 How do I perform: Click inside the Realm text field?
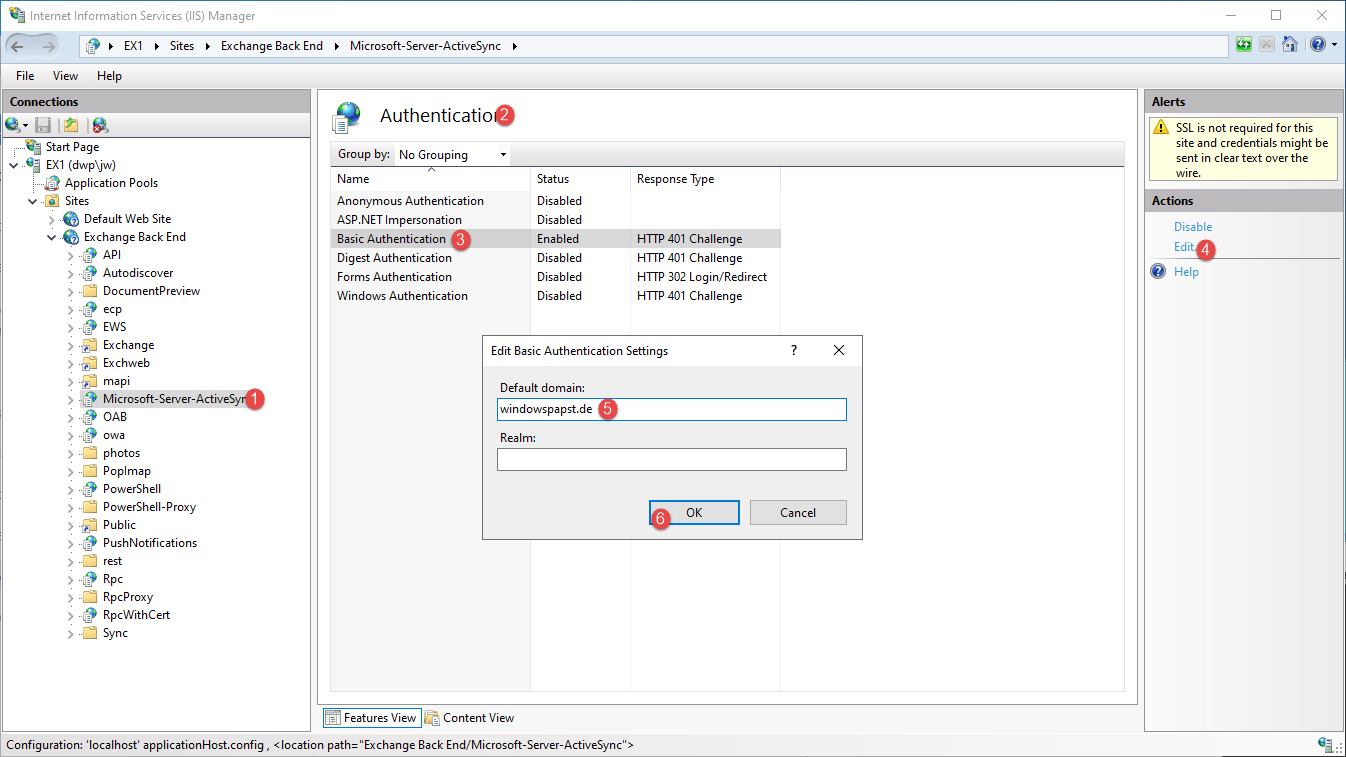tap(671, 459)
